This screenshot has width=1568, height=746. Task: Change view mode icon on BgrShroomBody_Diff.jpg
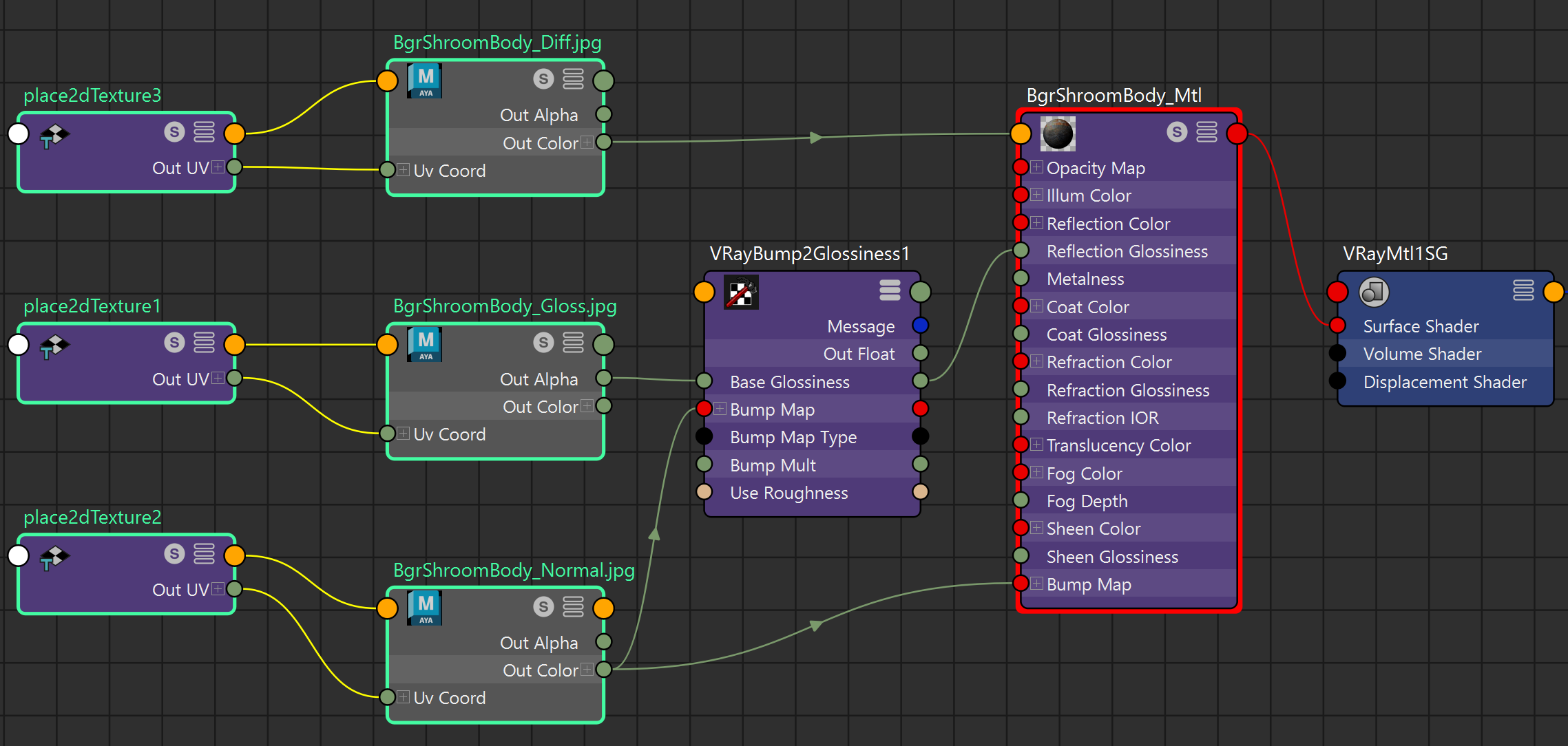[573, 79]
